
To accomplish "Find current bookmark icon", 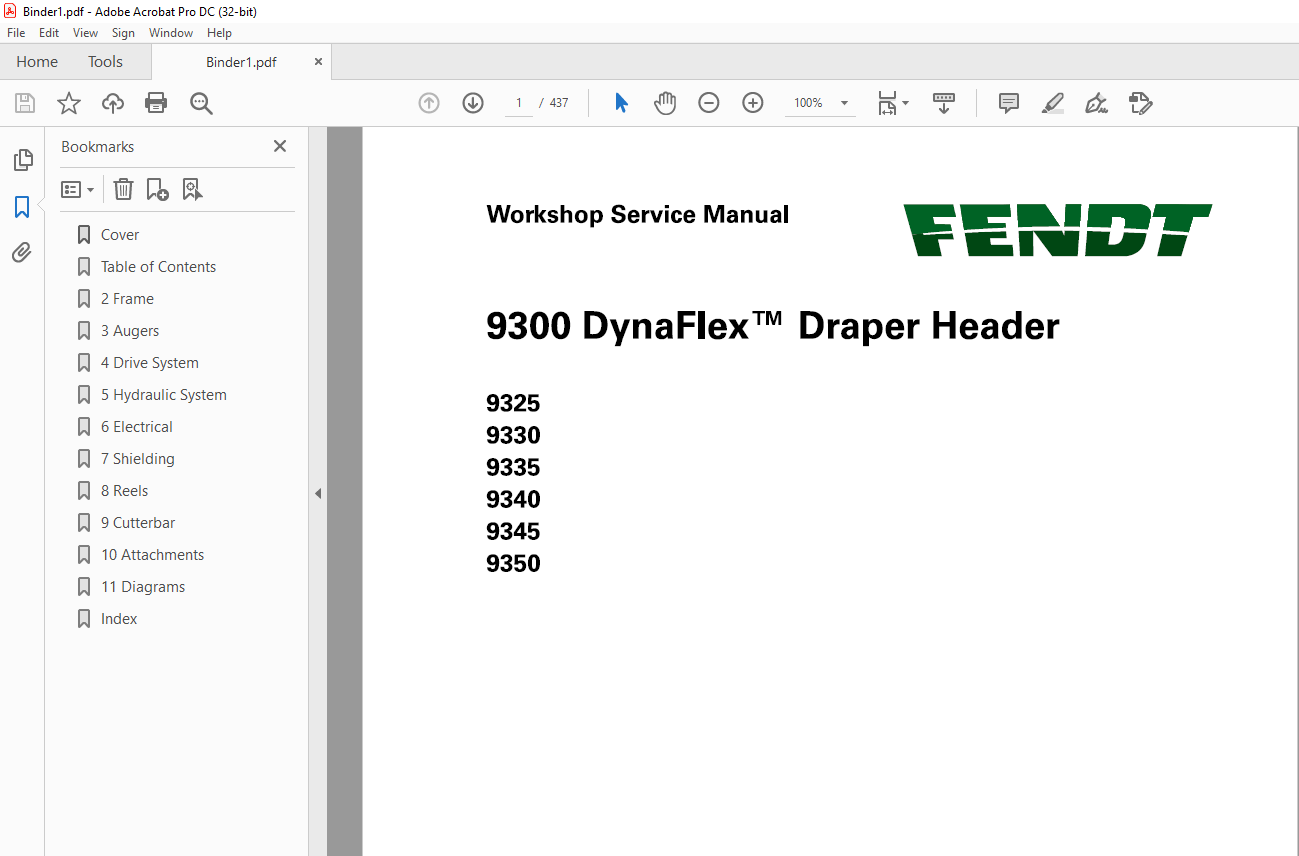I will 193,189.
